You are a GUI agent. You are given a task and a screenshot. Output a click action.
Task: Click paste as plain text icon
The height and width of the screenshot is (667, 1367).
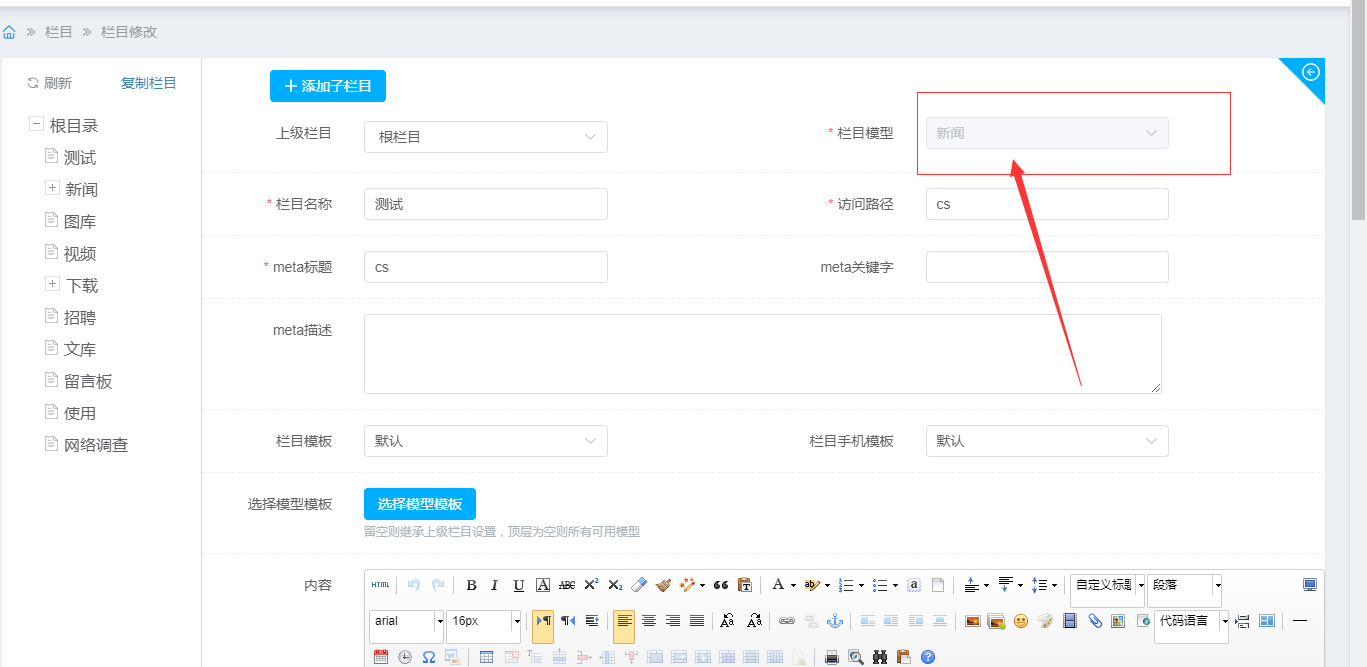point(745,585)
